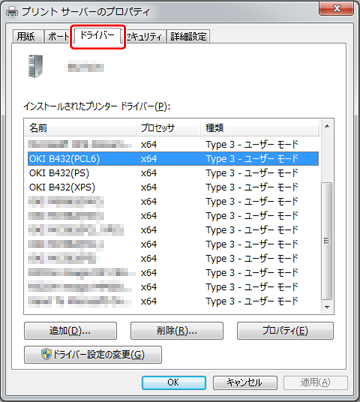Open the ポート tab
The image size is (360, 402).
57,36
